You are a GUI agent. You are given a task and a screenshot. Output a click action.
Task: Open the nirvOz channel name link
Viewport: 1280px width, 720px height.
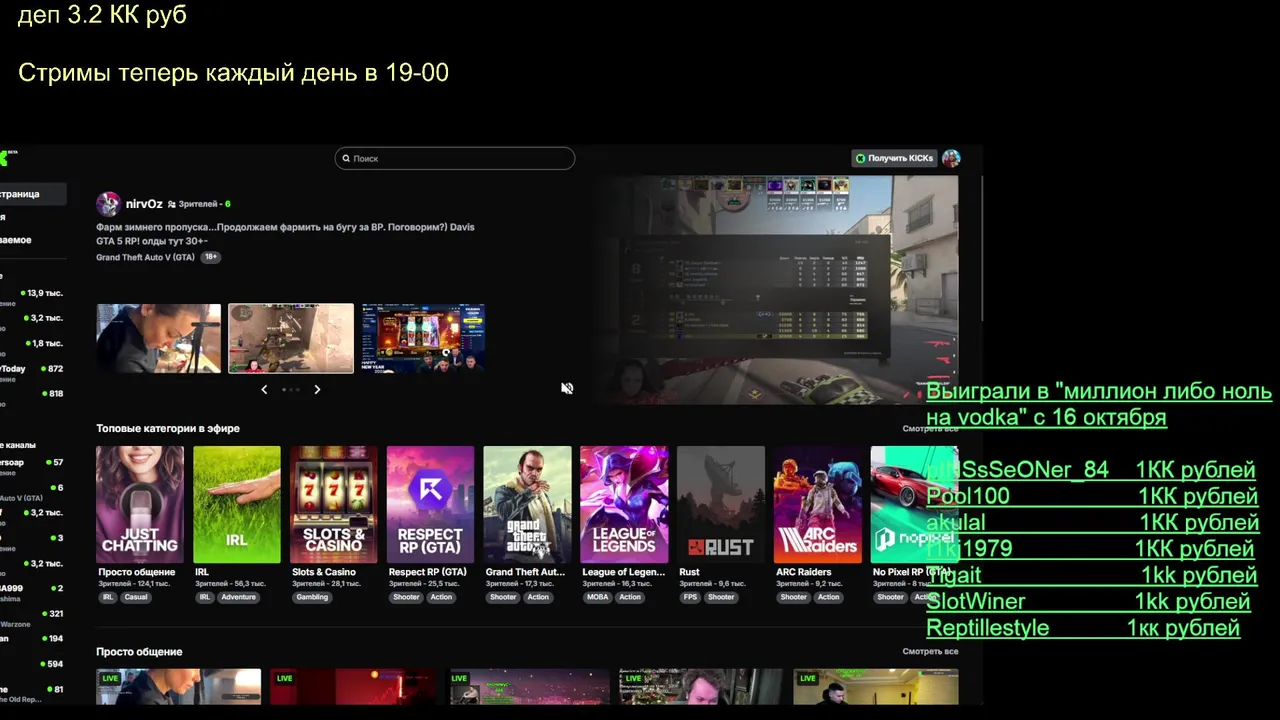(x=144, y=204)
